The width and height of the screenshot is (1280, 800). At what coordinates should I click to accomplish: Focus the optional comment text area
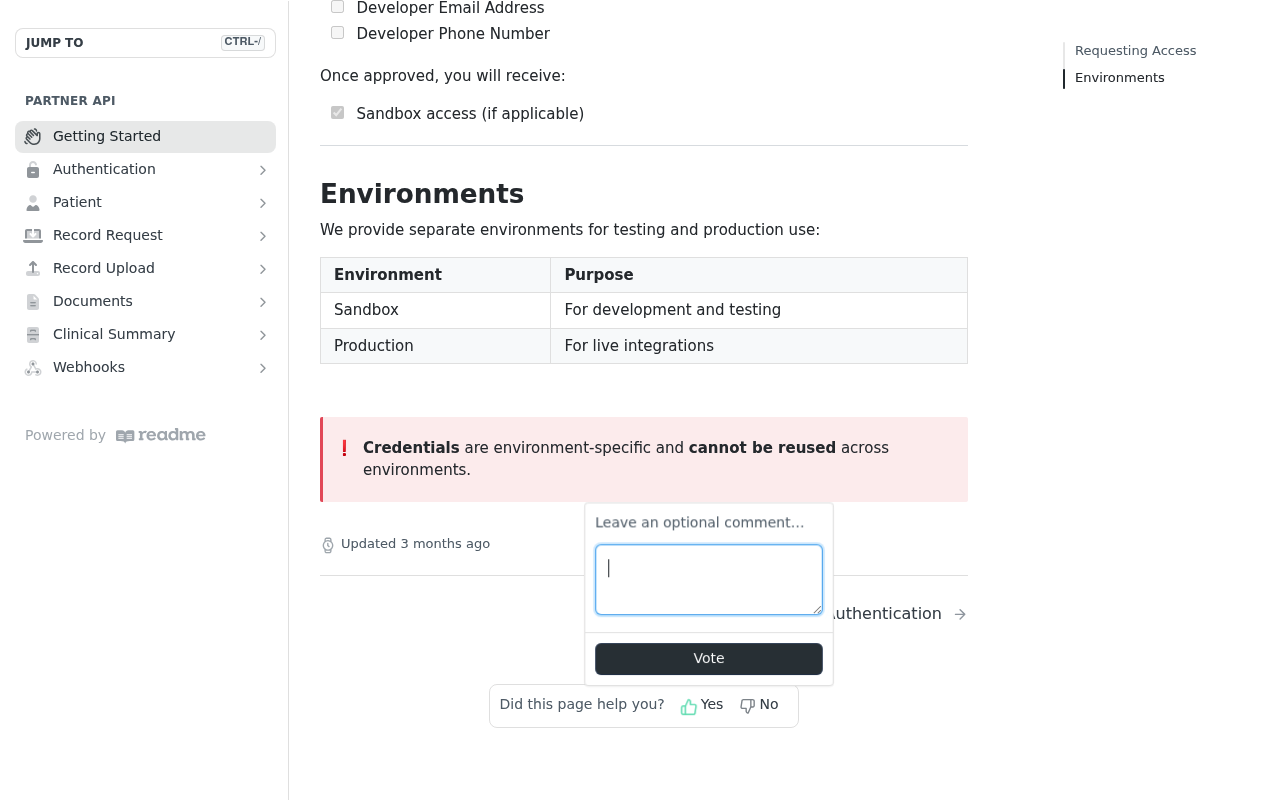(709, 580)
